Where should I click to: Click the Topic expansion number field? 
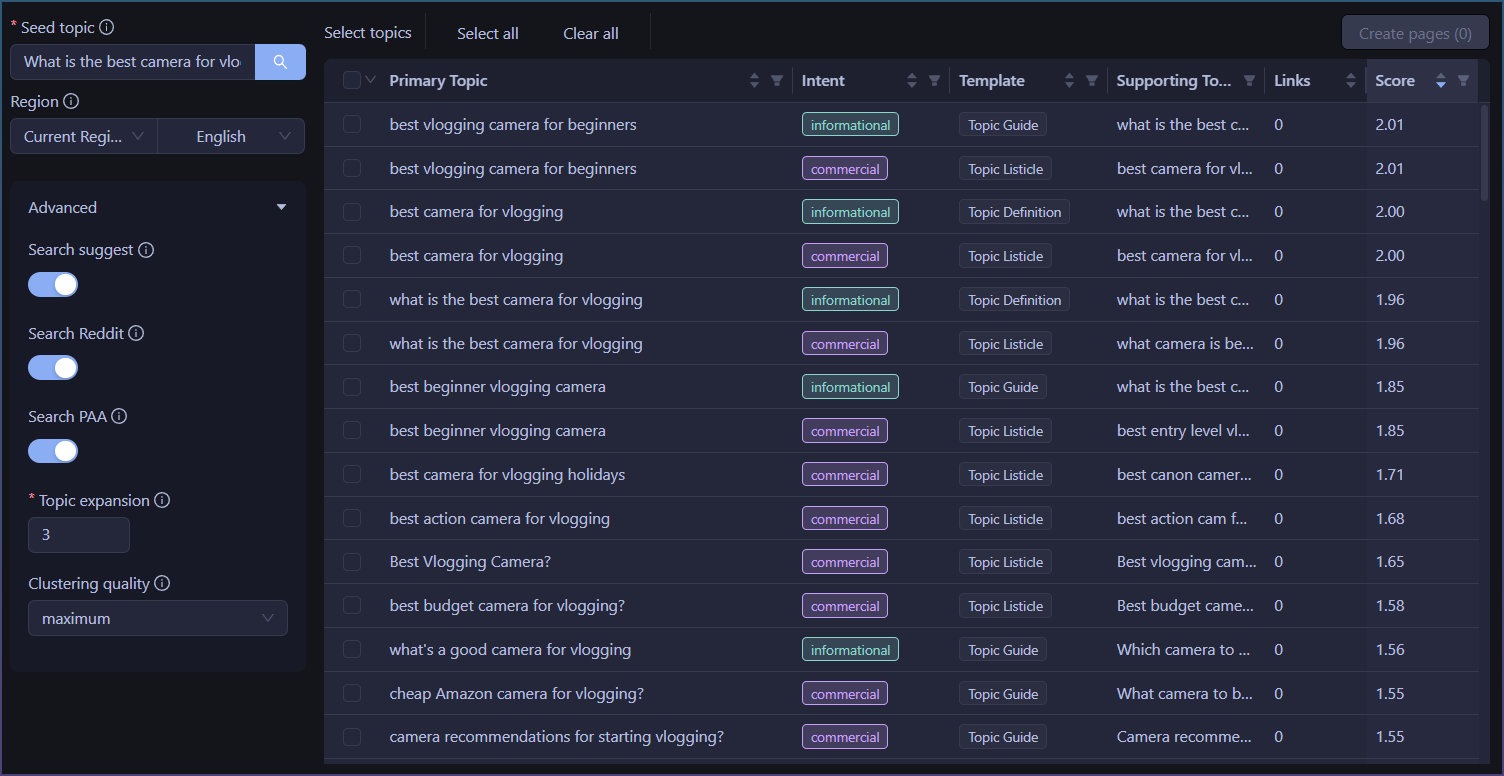[x=79, y=535]
